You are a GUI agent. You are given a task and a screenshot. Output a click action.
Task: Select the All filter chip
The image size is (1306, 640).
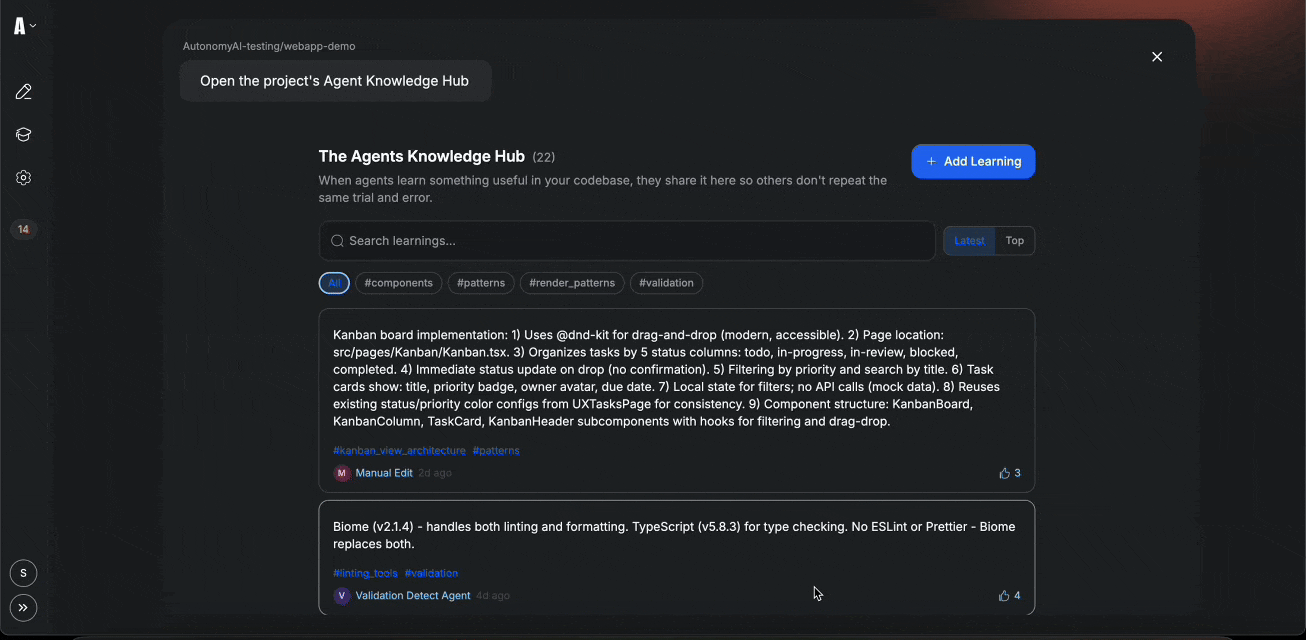point(334,283)
